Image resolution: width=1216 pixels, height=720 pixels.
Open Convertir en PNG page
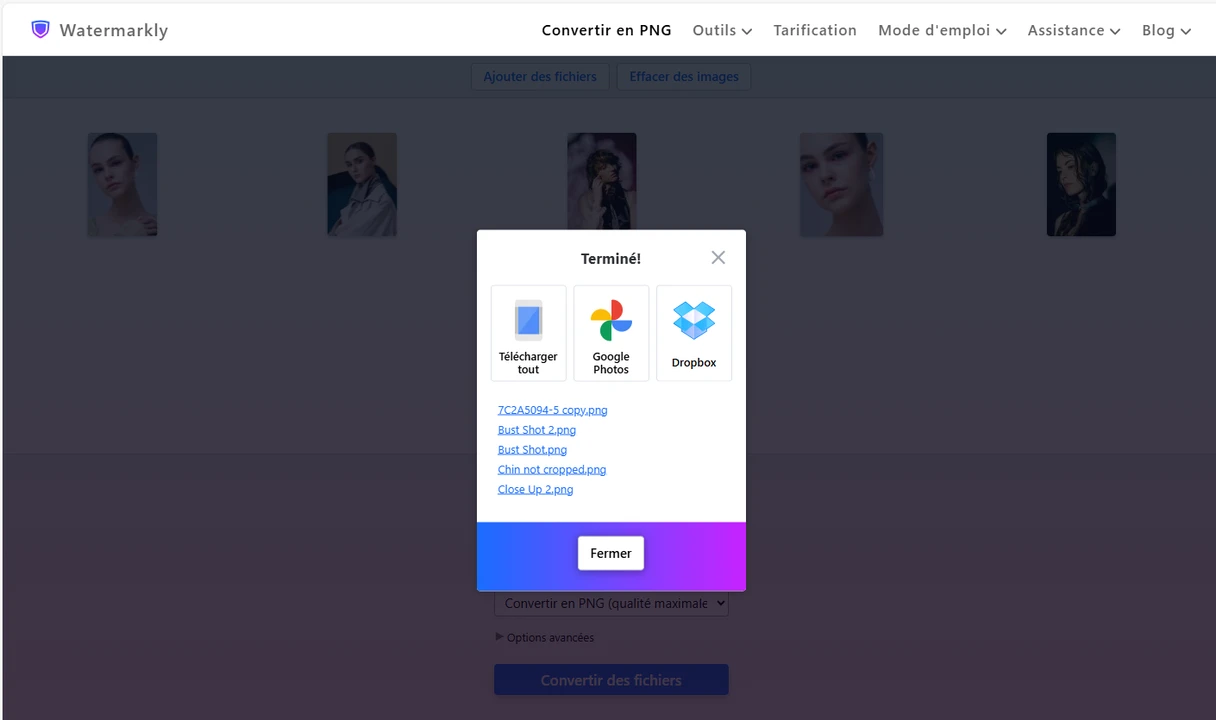[606, 30]
